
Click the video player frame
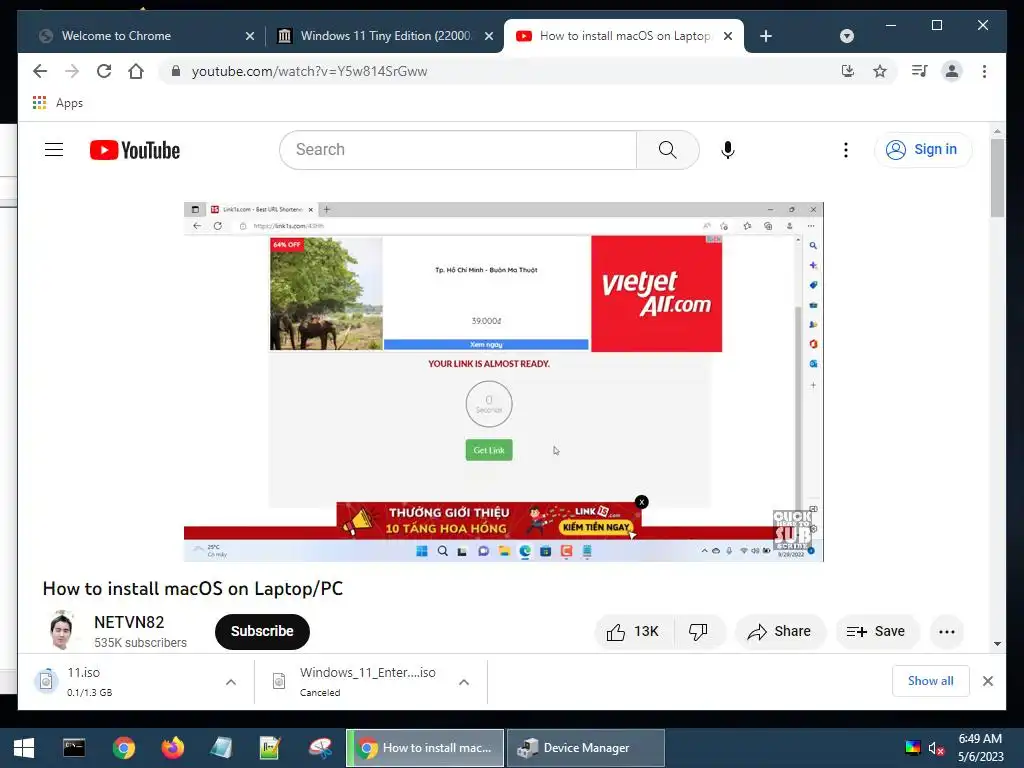coord(504,381)
